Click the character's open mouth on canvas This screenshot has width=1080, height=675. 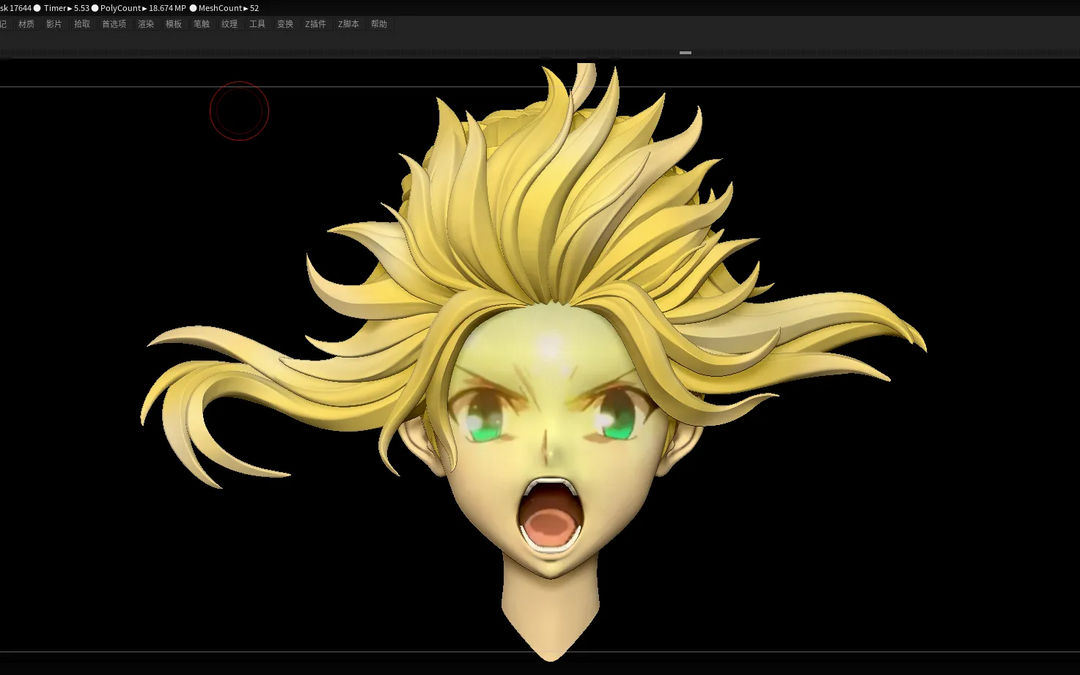(x=549, y=515)
